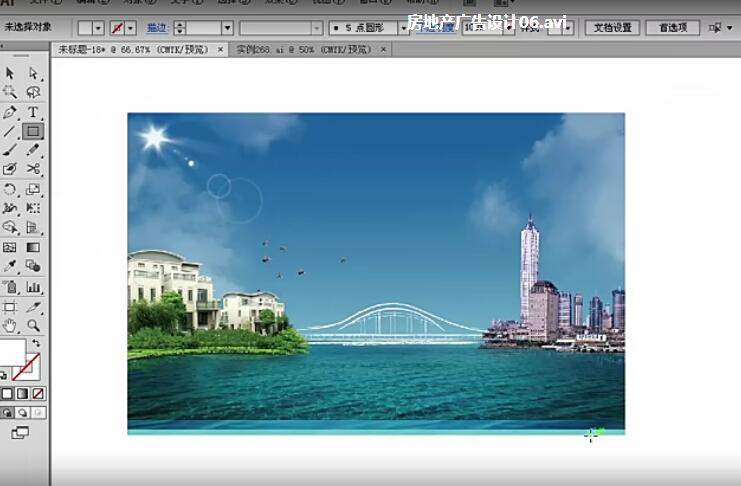The width and height of the screenshot is (741, 486).
Task: Switch to the Hand tool
Action: [10, 325]
